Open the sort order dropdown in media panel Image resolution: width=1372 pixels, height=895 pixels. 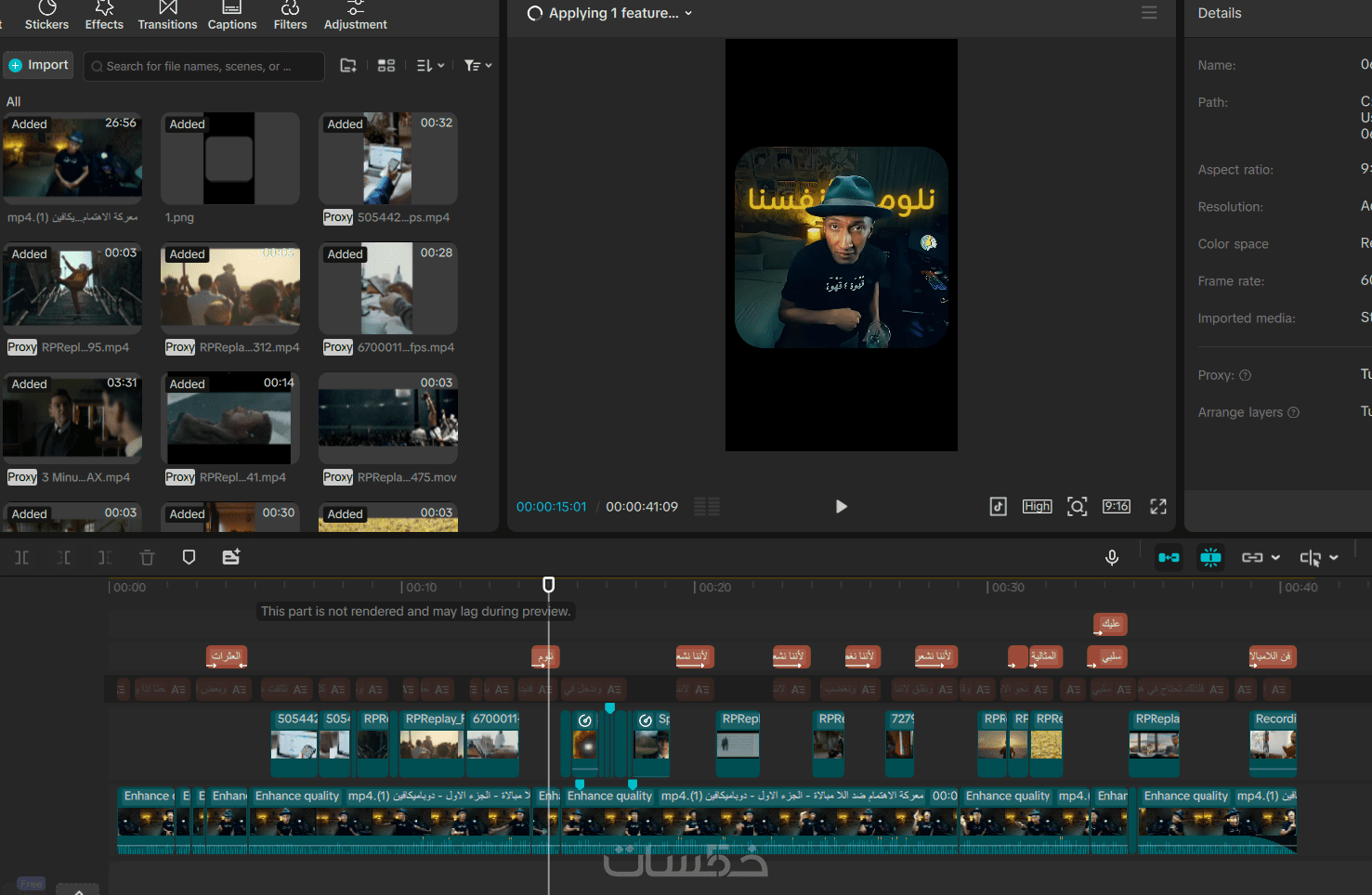pyautogui.click(x=430, y=66)
